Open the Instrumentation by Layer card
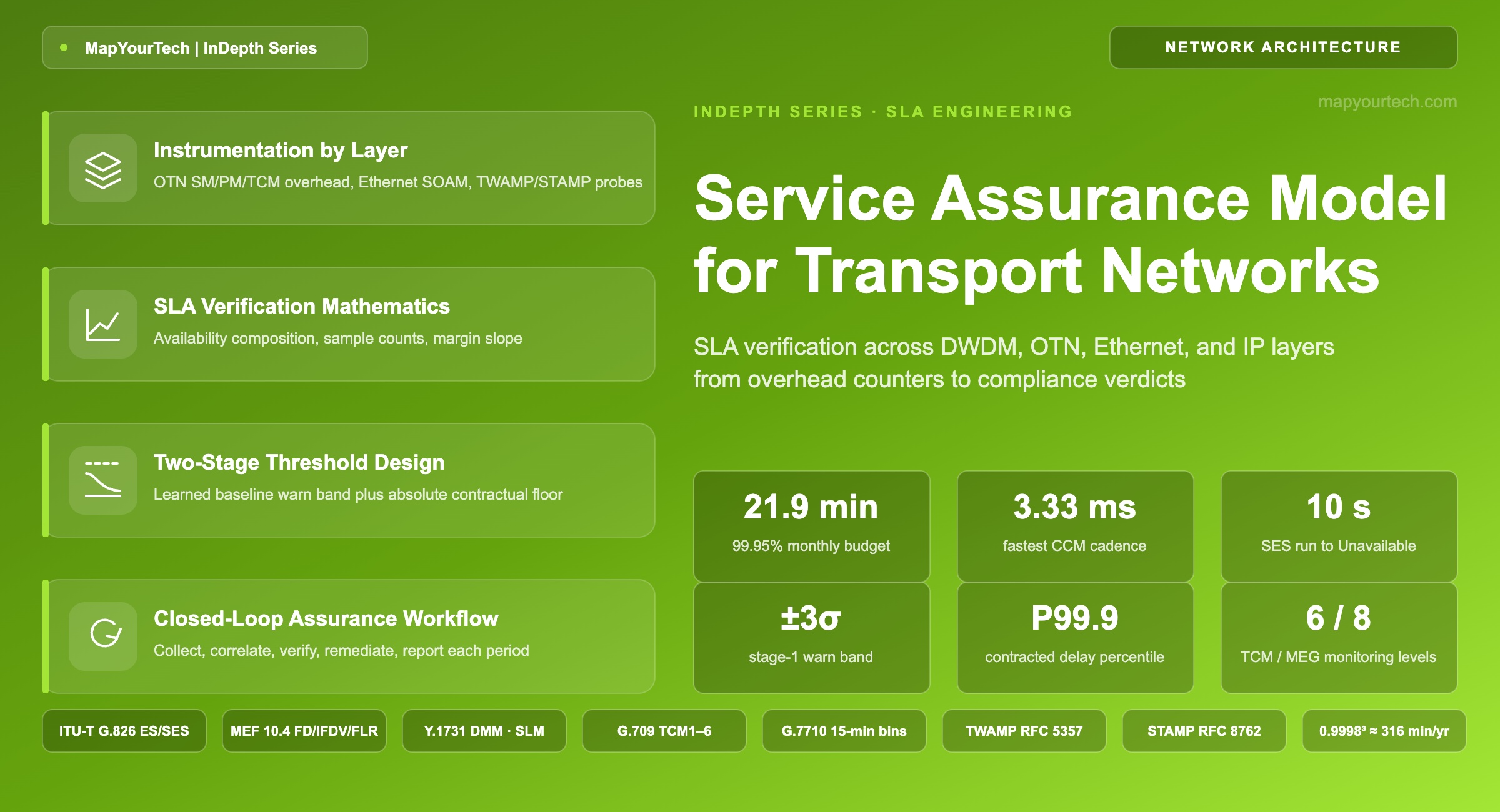 pos(349,168)
